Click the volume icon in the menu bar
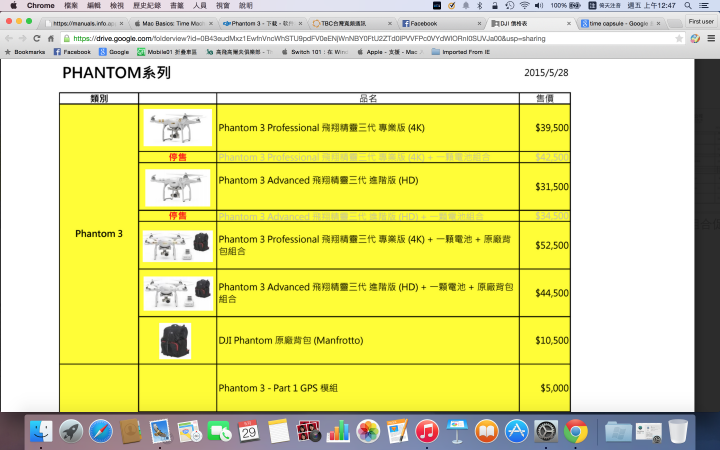This screenshot has width=720, height=450. tap(539, 6)
